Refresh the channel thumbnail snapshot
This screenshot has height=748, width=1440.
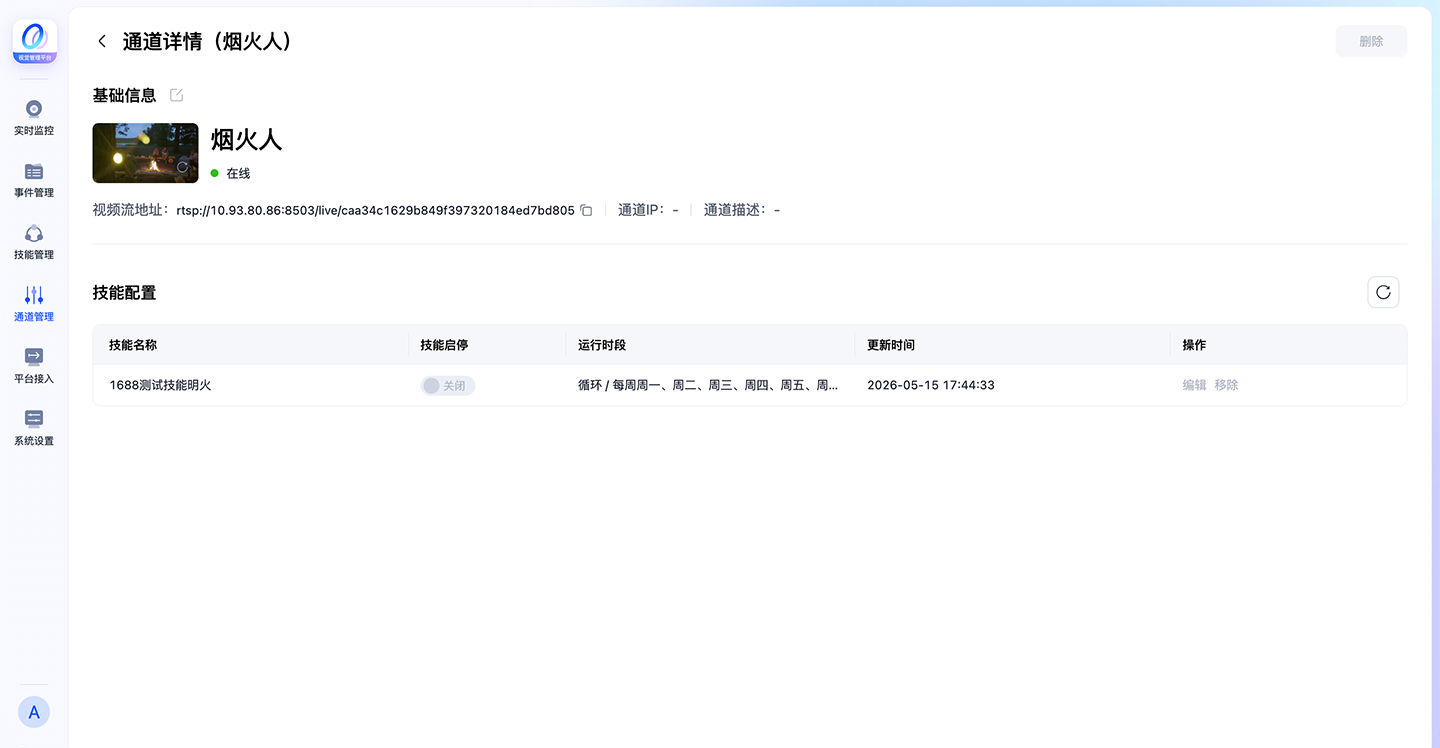(x=182, y=167)
